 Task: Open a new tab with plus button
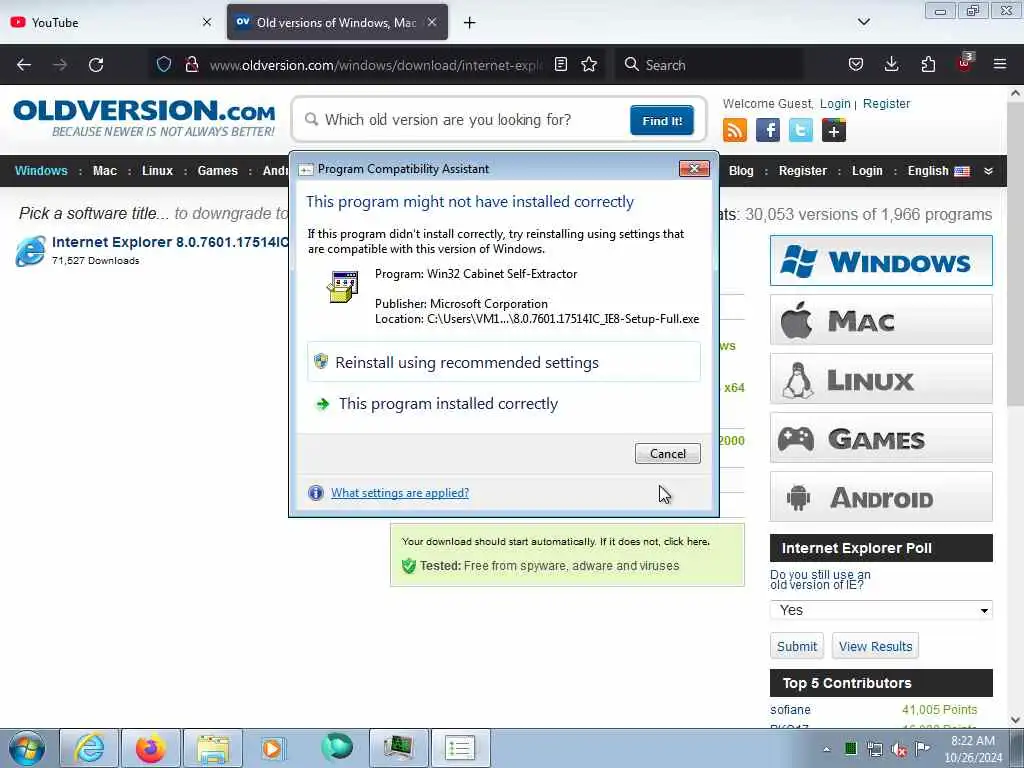tap(470, 23)
